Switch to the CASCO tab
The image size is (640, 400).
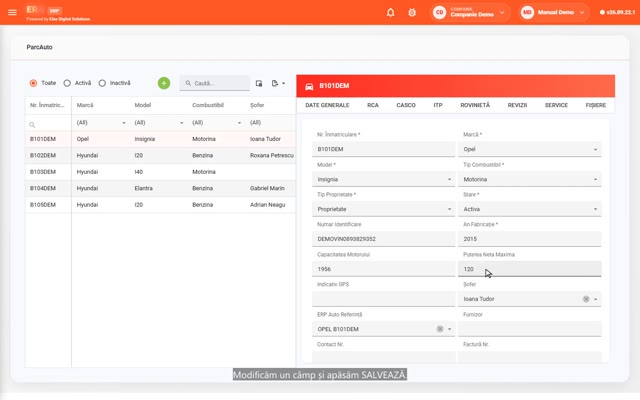tap(406, 105)
